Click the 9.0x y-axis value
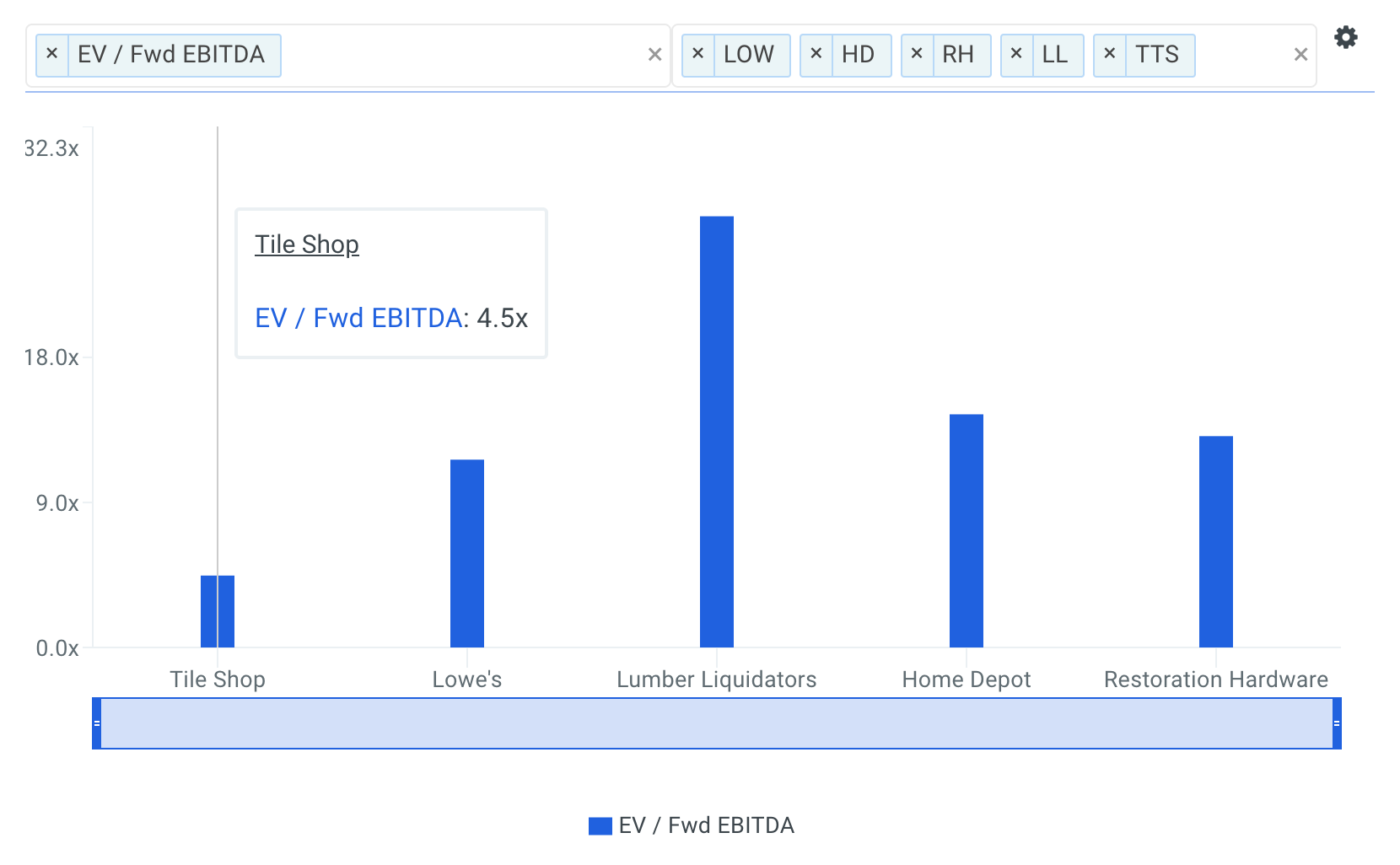 point(57,503)
